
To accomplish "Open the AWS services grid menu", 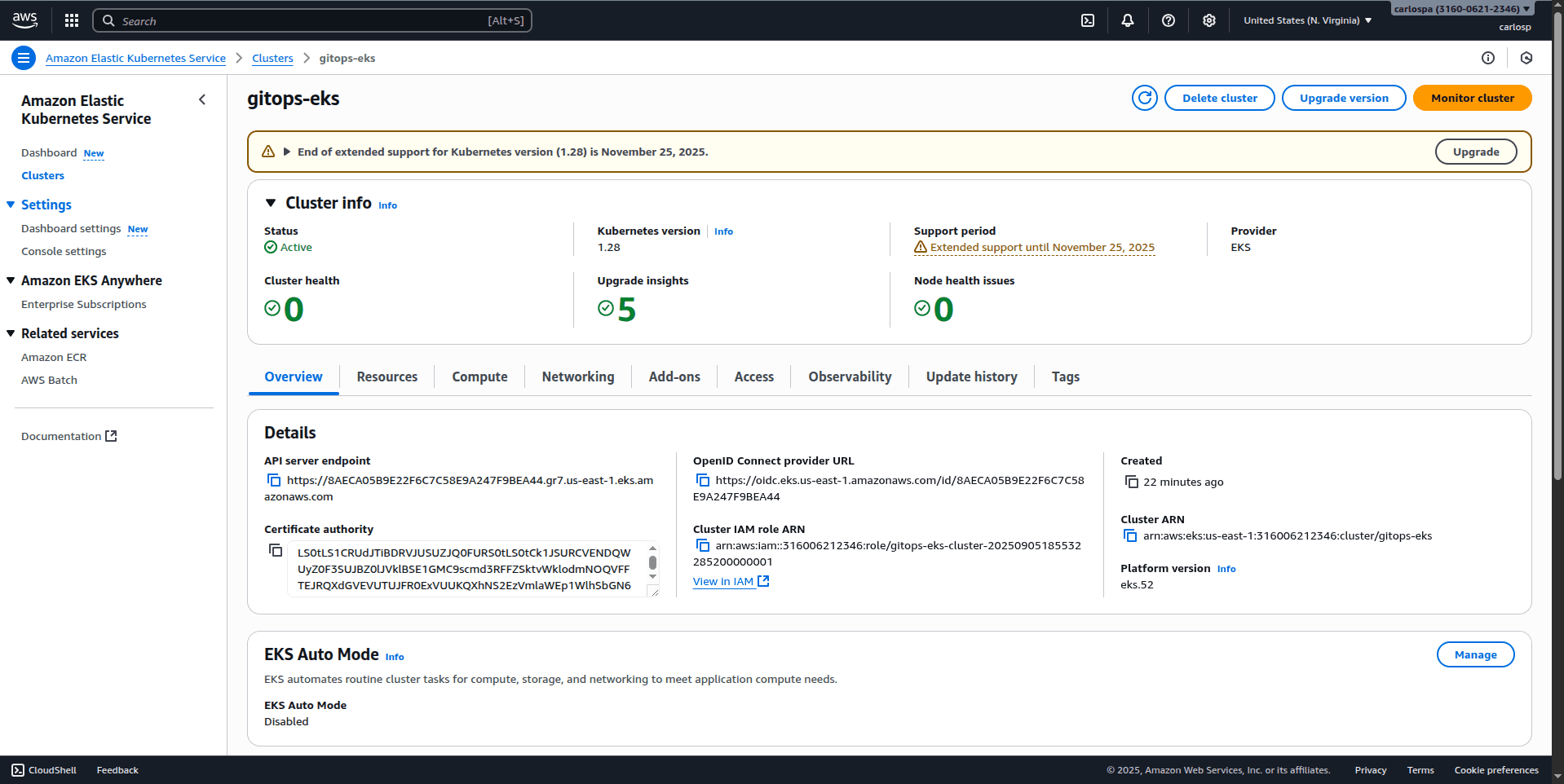I will pyautogui.click(x=72, y=20).
